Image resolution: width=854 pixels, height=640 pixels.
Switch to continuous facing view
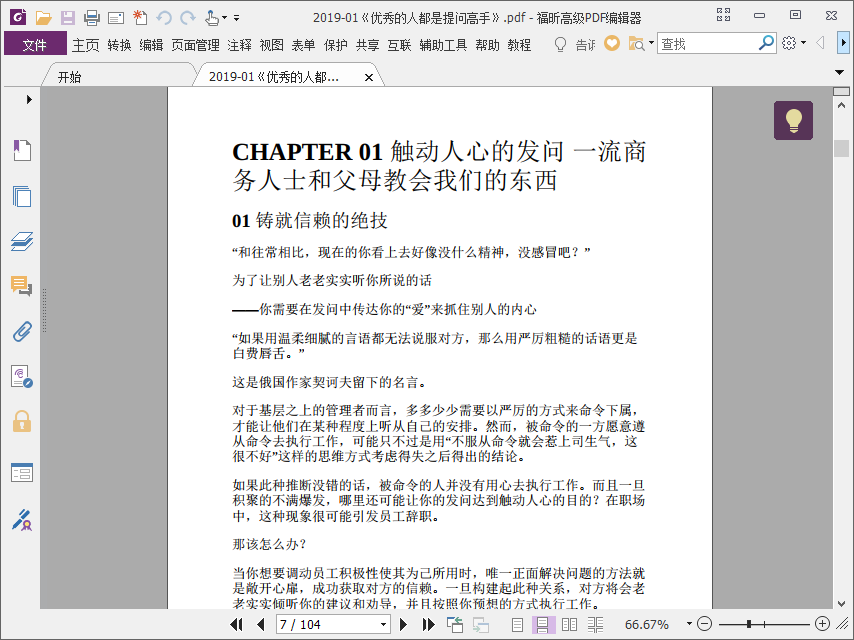(x=595, y=625)
